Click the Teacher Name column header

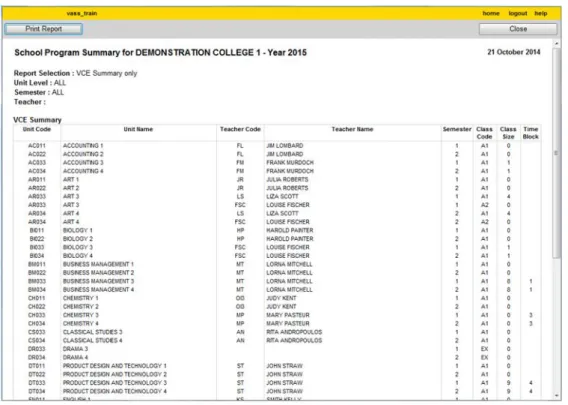coord(352,129)
